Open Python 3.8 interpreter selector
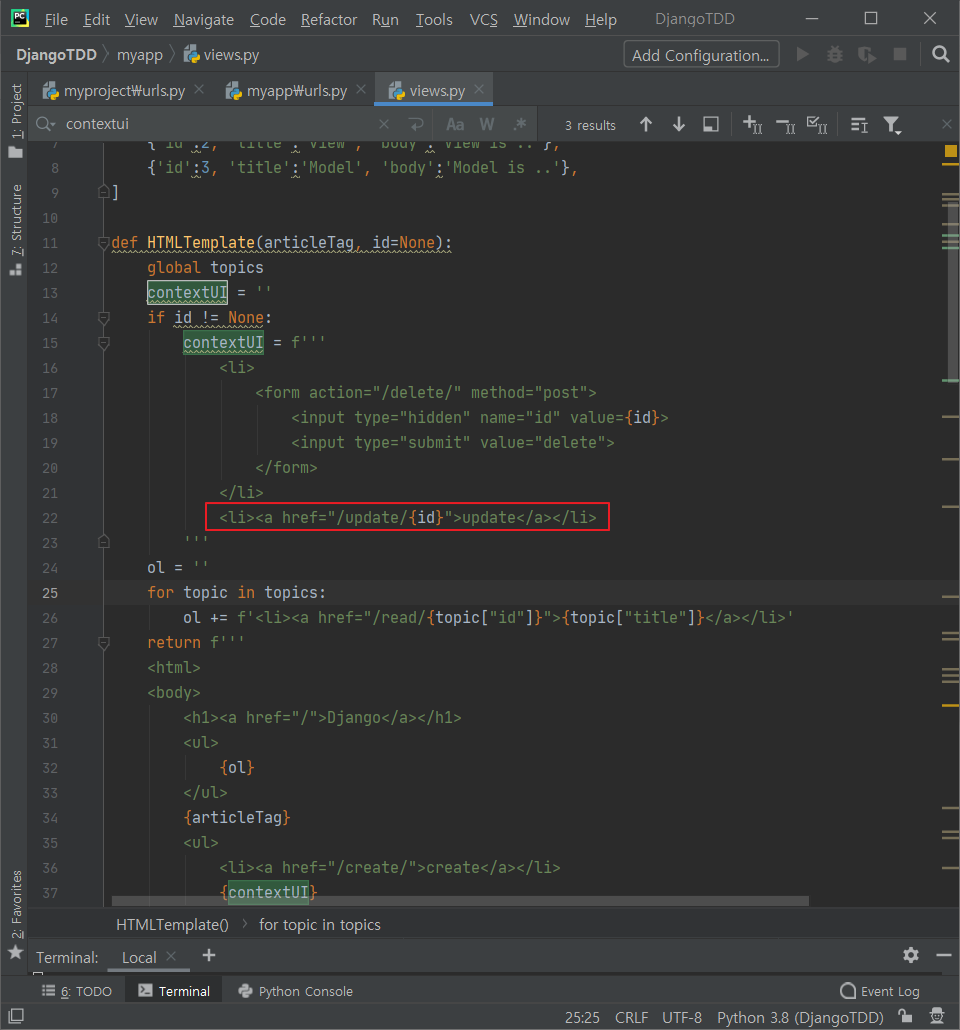The image size is (960, 1030). 800,1018
